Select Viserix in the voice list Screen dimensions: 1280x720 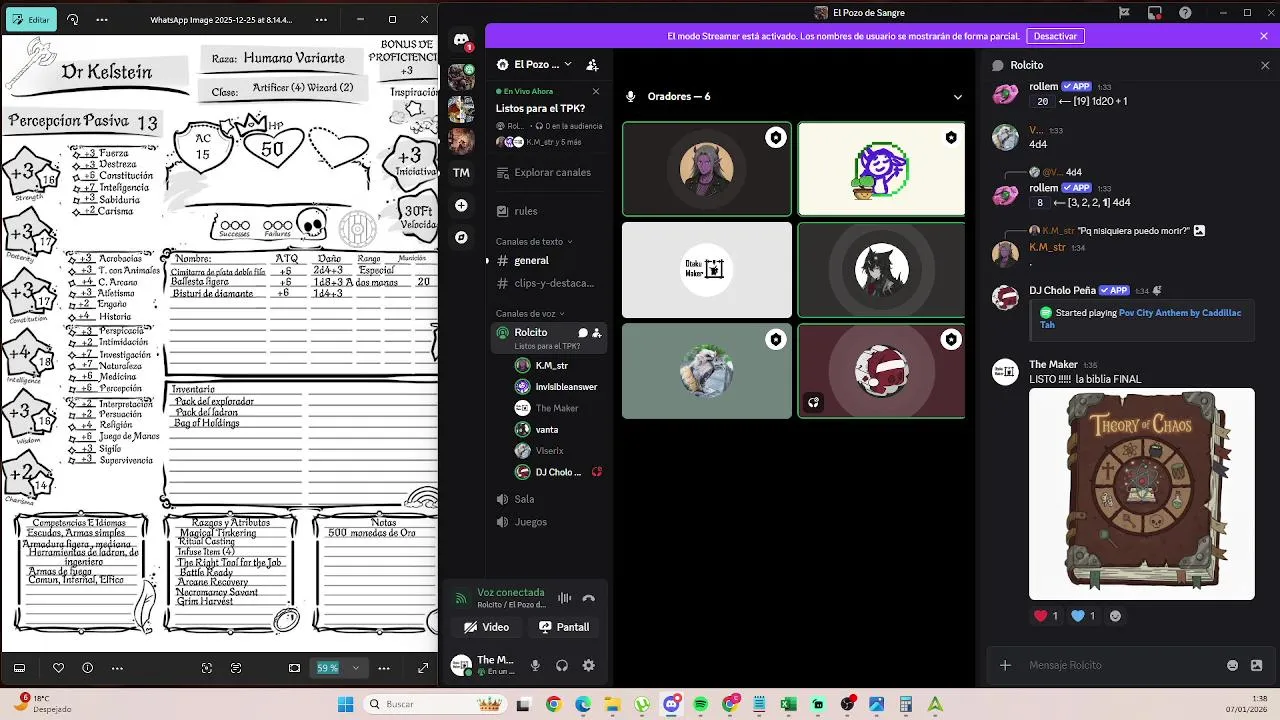[x=549, y=451]
